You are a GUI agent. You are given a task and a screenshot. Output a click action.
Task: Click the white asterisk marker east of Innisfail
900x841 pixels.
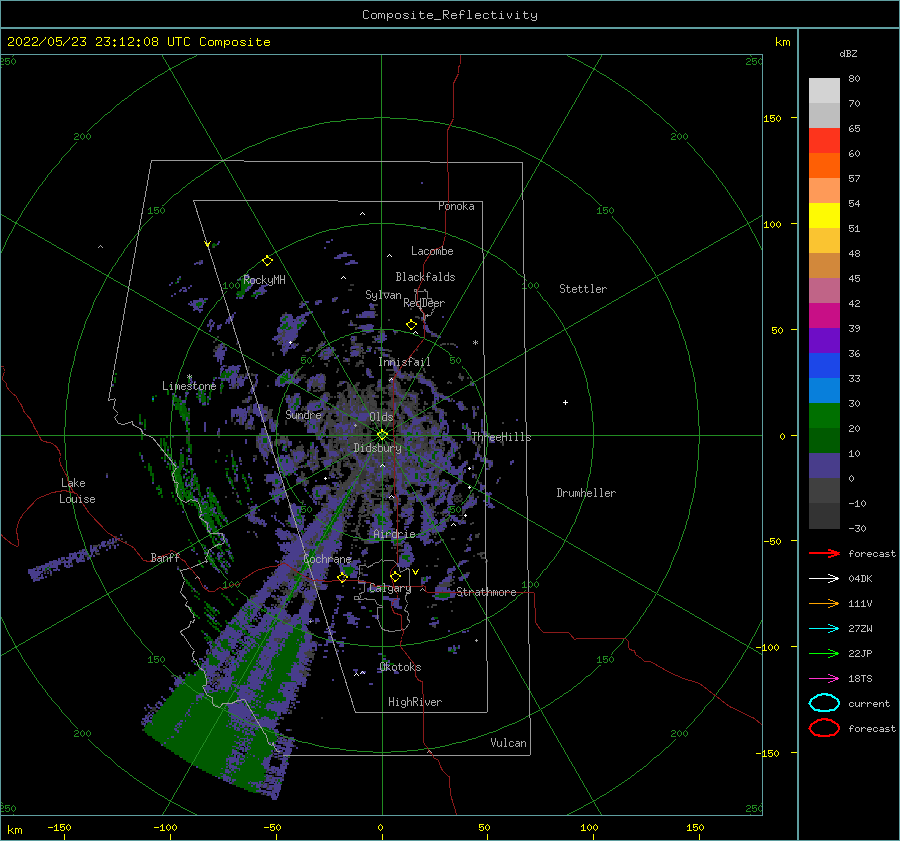pyautogui.click(x=475, y=343)
